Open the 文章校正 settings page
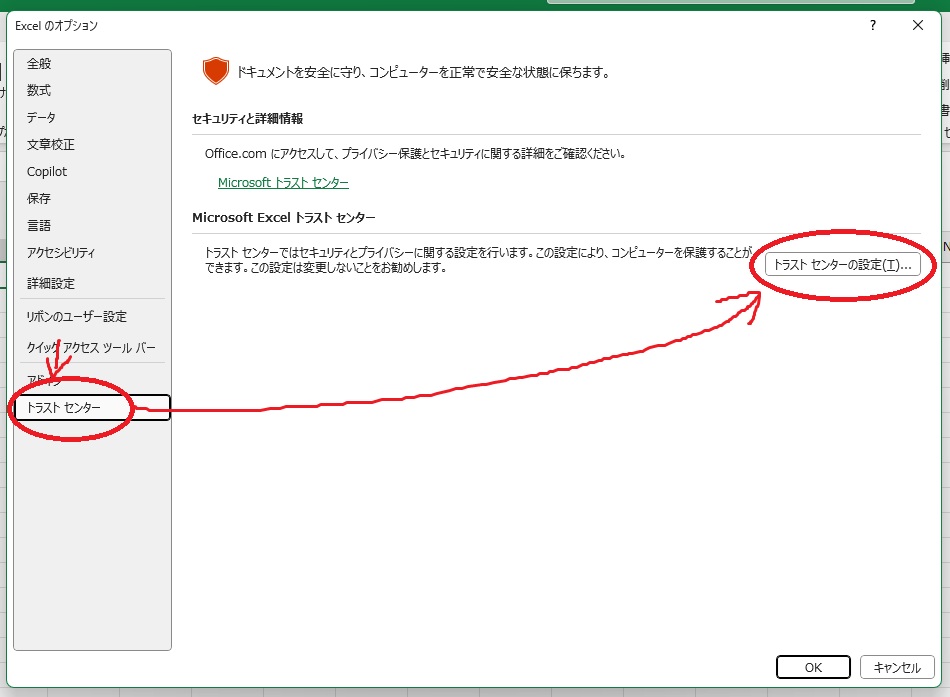The width and height of the screenshot is (950, 697). 51,145
